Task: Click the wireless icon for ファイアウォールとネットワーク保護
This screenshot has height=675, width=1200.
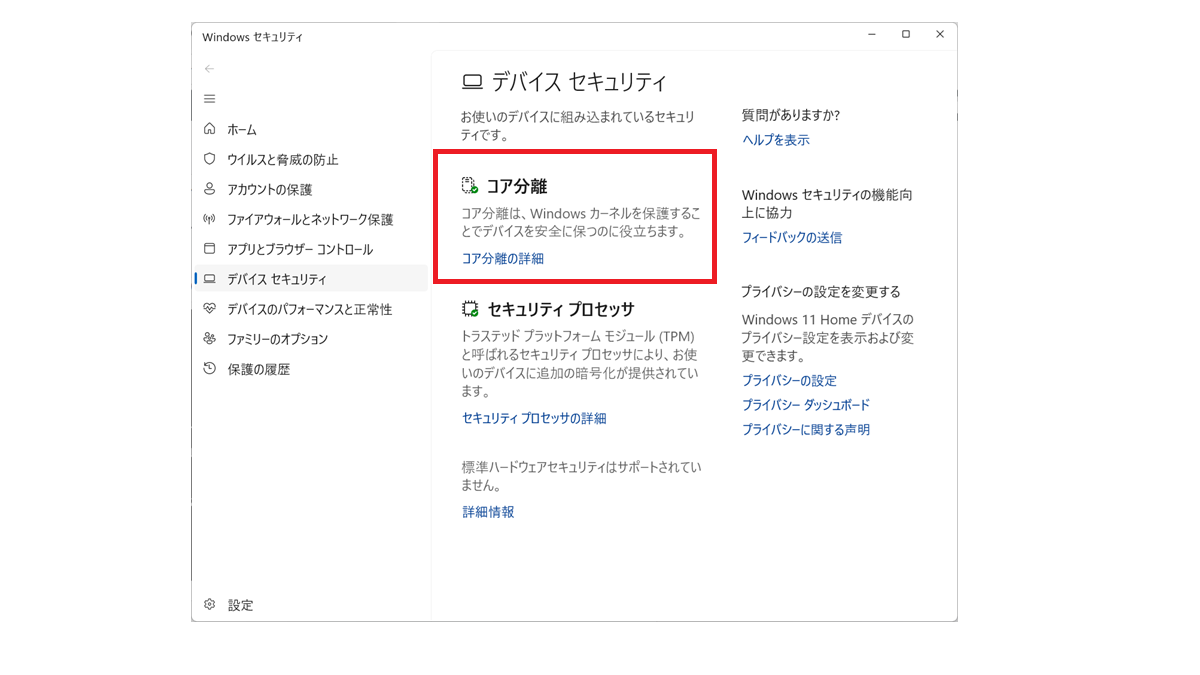Action: [x=209, y=219]
